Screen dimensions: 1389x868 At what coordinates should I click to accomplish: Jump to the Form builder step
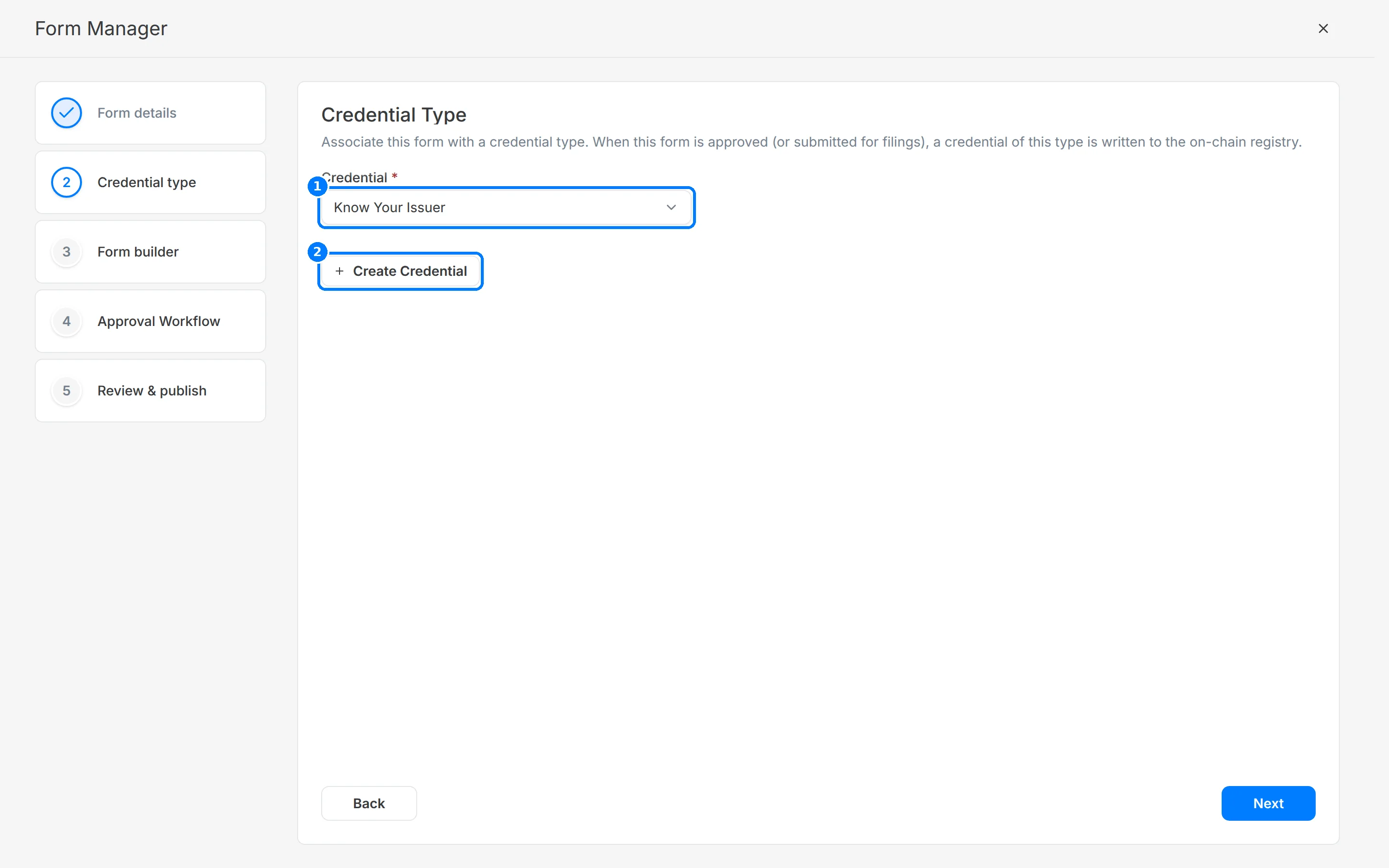click(x=150, y=252)
